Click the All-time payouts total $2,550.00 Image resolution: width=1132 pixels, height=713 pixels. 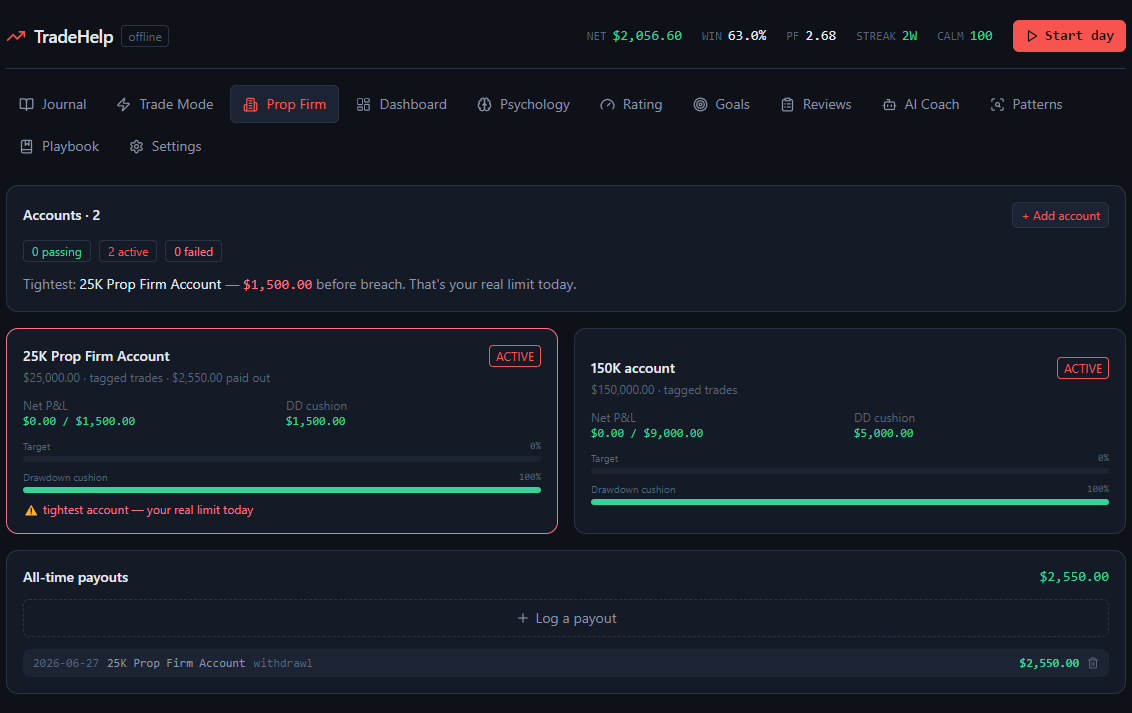click(x=1074, y=577)
